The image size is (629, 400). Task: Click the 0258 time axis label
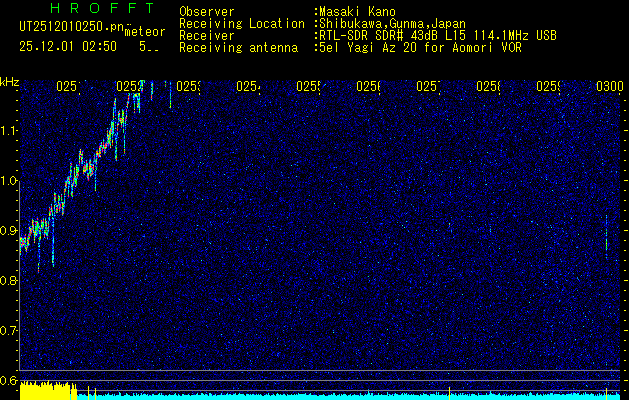[488, 86]
